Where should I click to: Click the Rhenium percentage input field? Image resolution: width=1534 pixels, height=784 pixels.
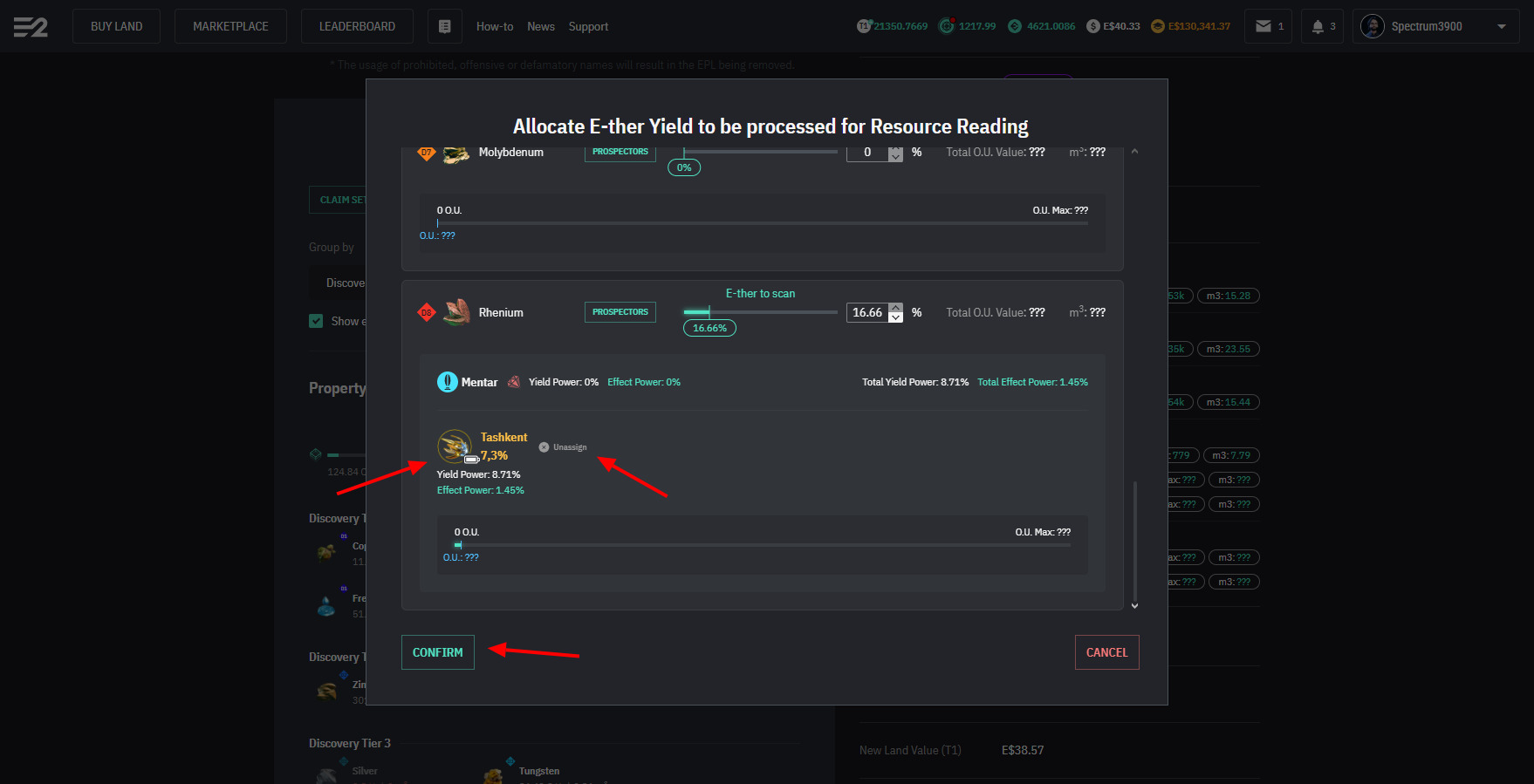click(866, 312)
